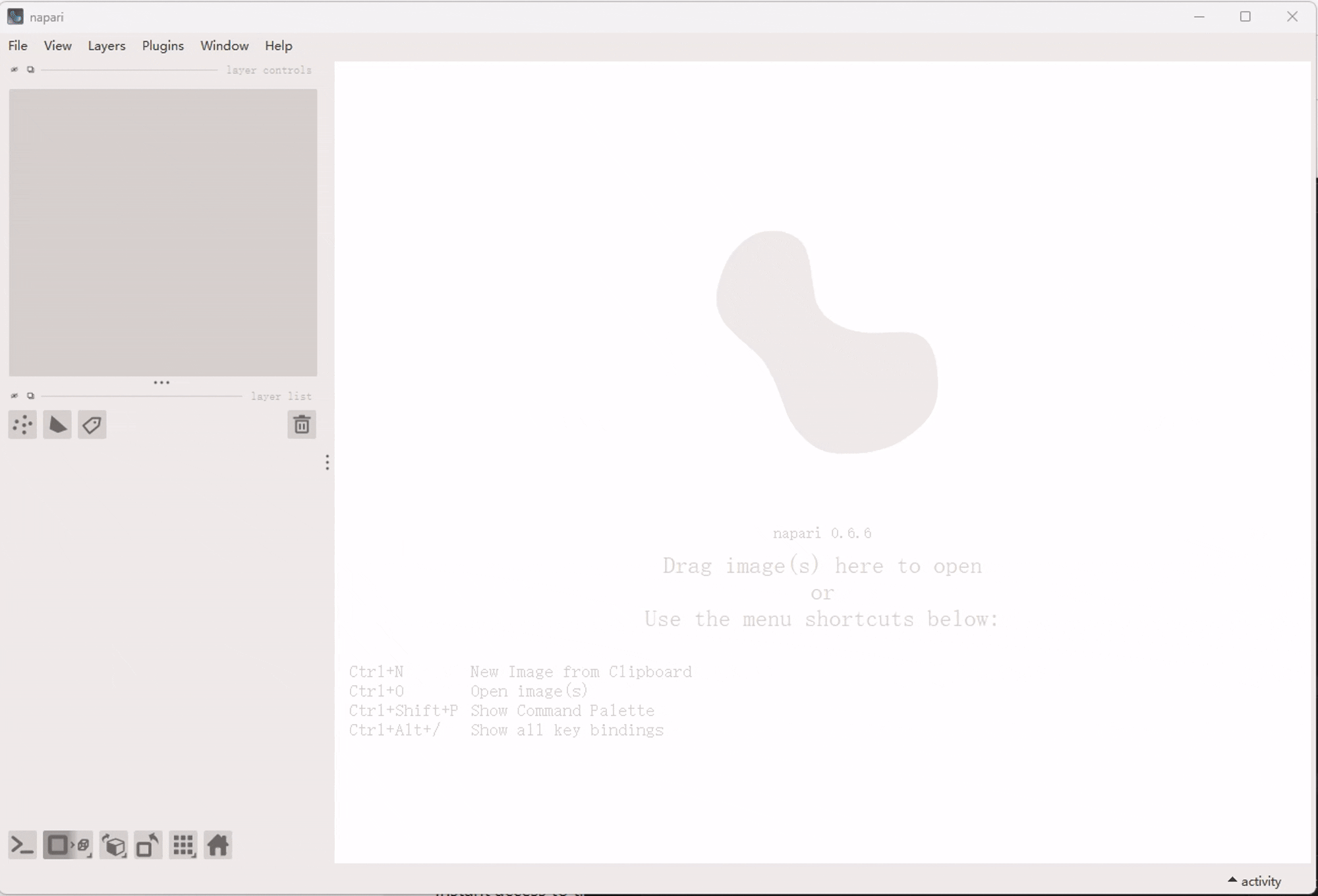The width and height of the screenshot is (1318, 896).
Task: Toggle grid mode view
Action: tap(183, 845)
